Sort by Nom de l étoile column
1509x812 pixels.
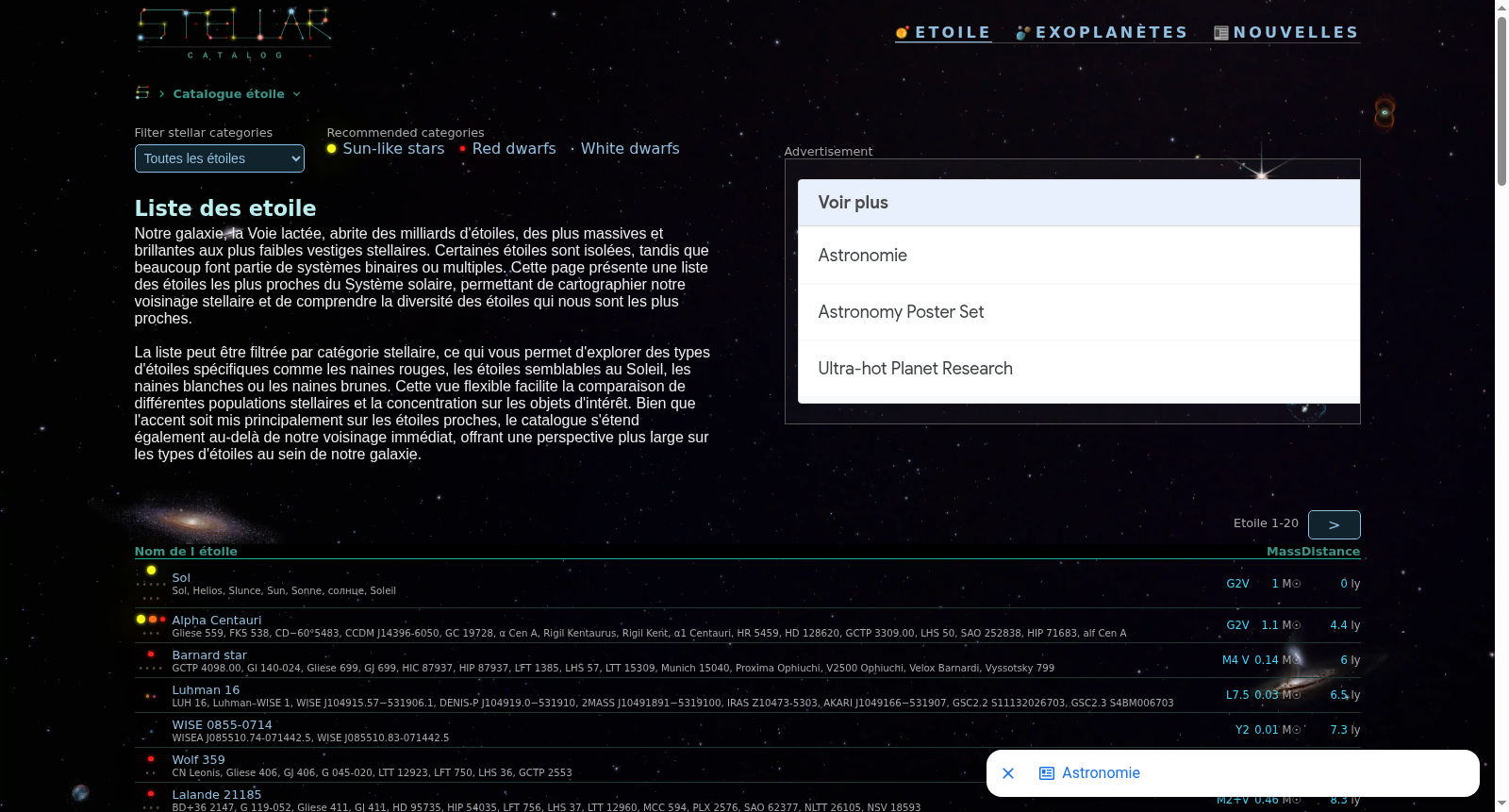(186, 552)
